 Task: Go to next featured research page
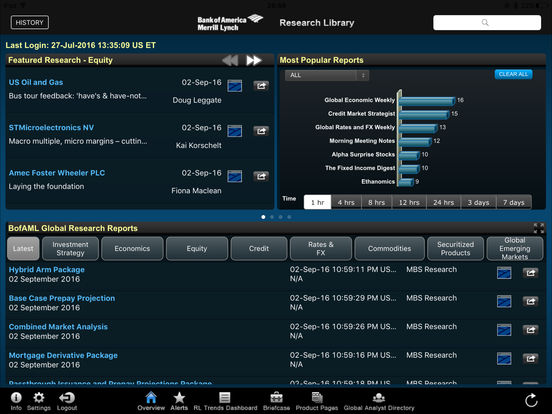(254, 60)
